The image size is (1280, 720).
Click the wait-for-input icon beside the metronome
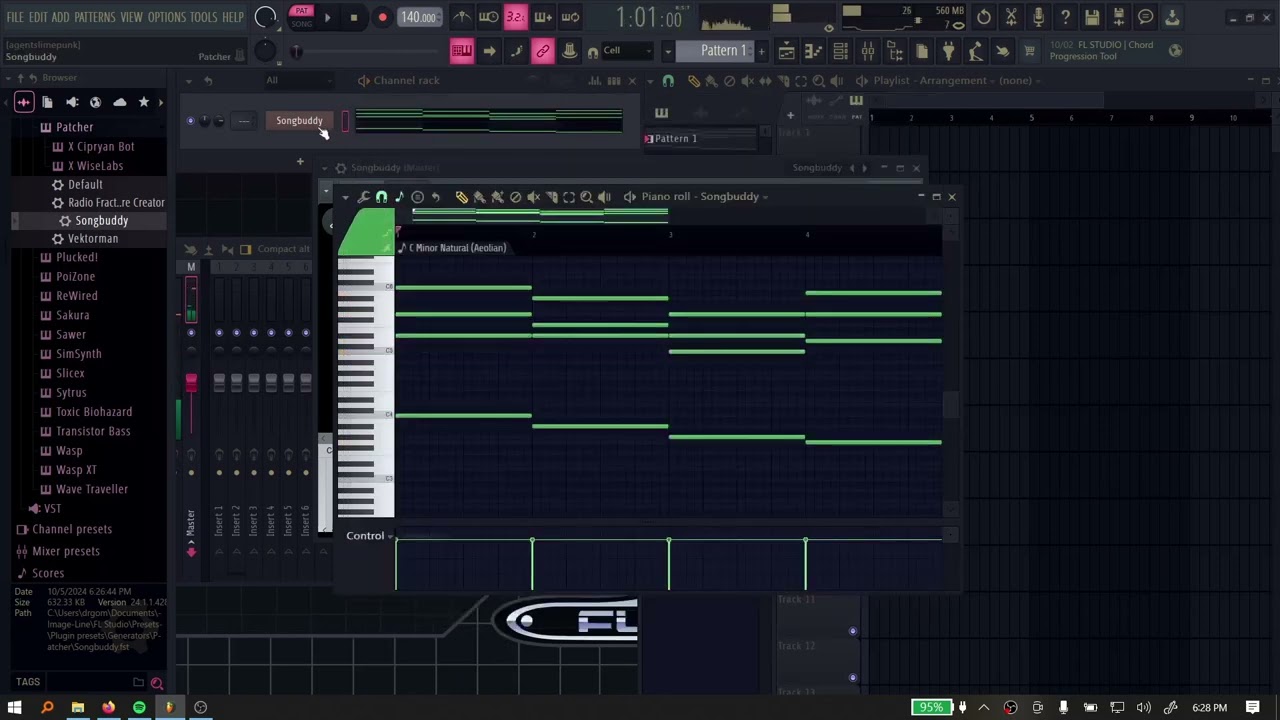coord(488,17)
